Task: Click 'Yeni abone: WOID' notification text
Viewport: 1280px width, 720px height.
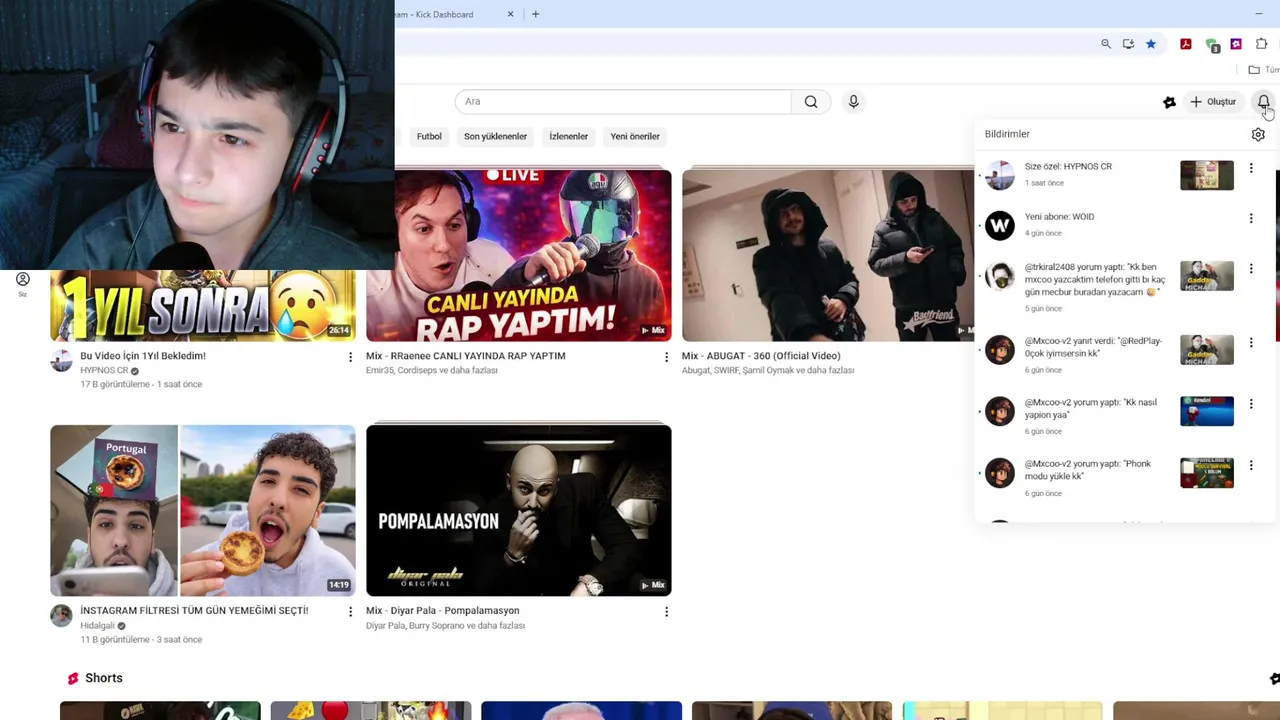Action: pos(1059,217)
